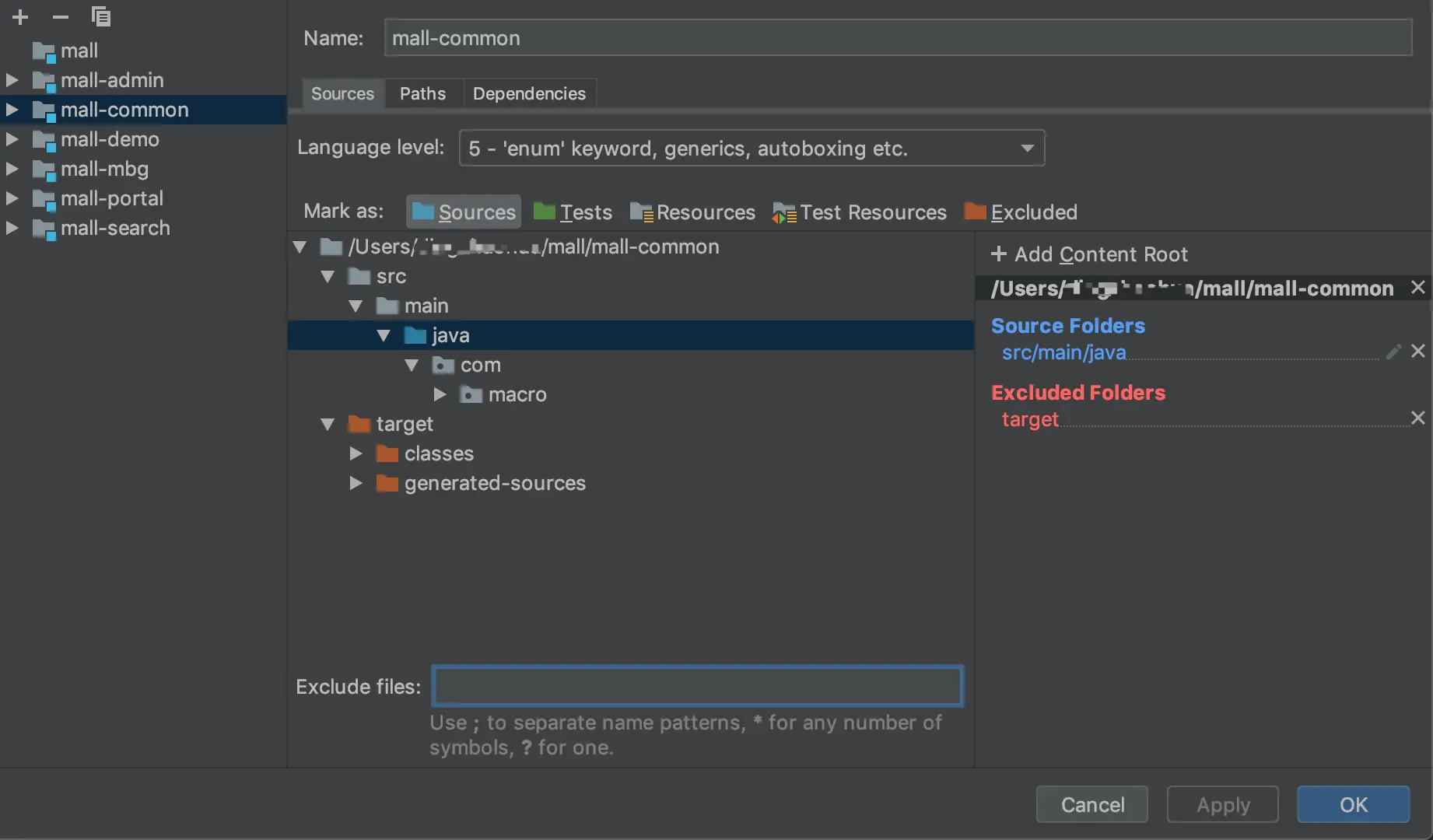Expand the macro package folder
Screen dimensions: 1433x840
[440, 394]
